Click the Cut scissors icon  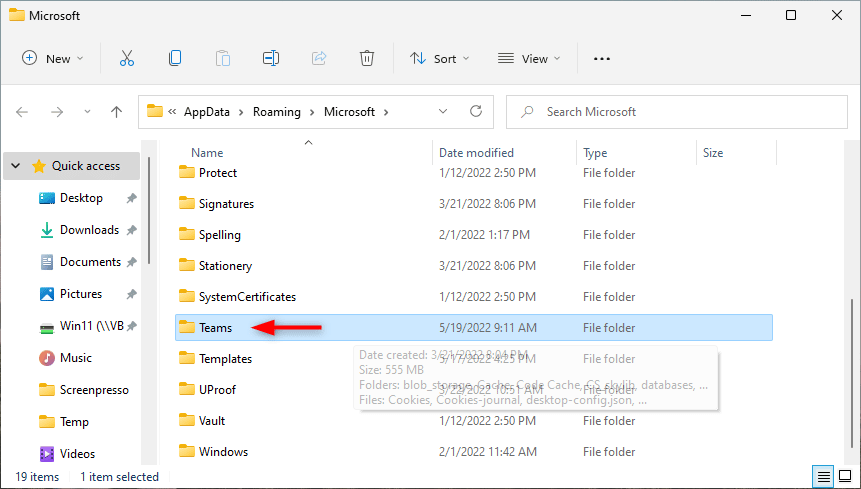tap(127, 58)
